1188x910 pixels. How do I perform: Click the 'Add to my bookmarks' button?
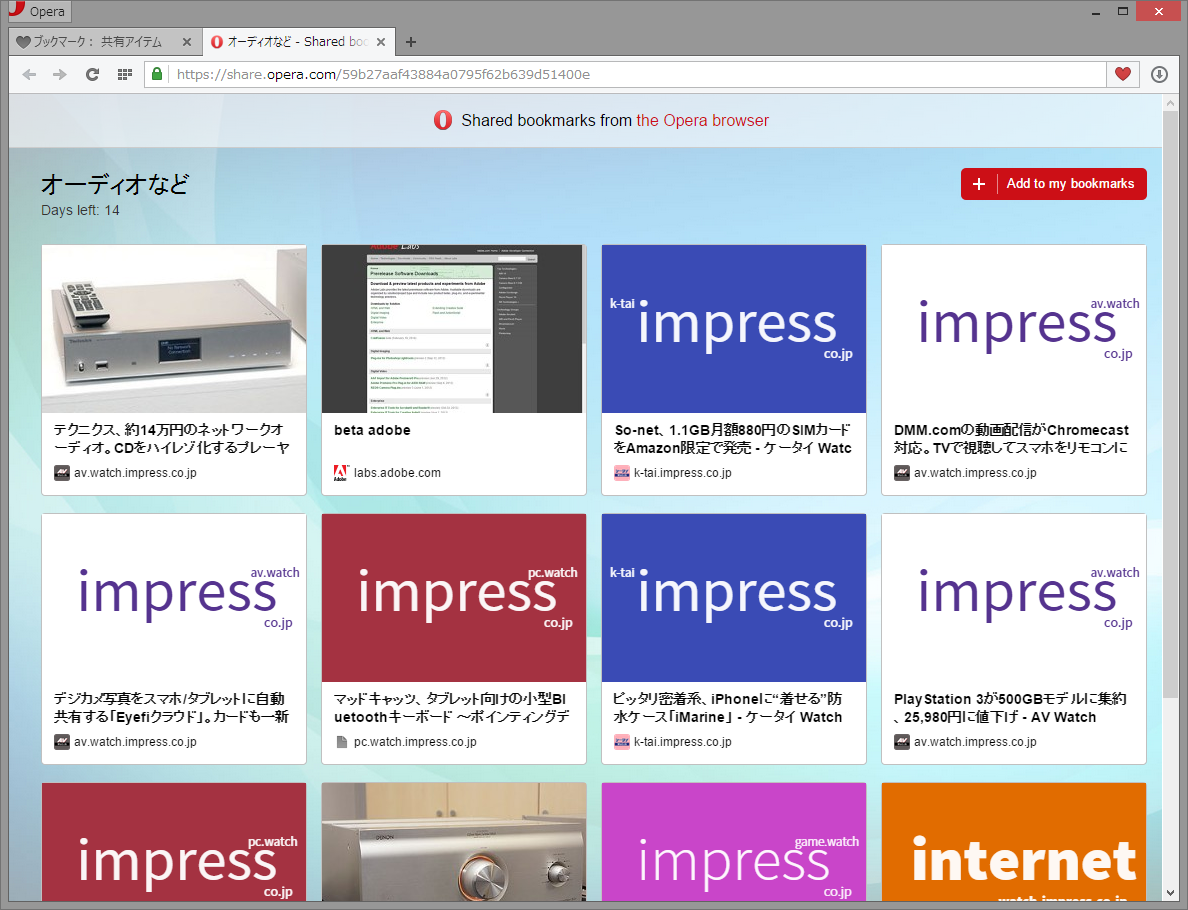click(x=1053, y=184)
